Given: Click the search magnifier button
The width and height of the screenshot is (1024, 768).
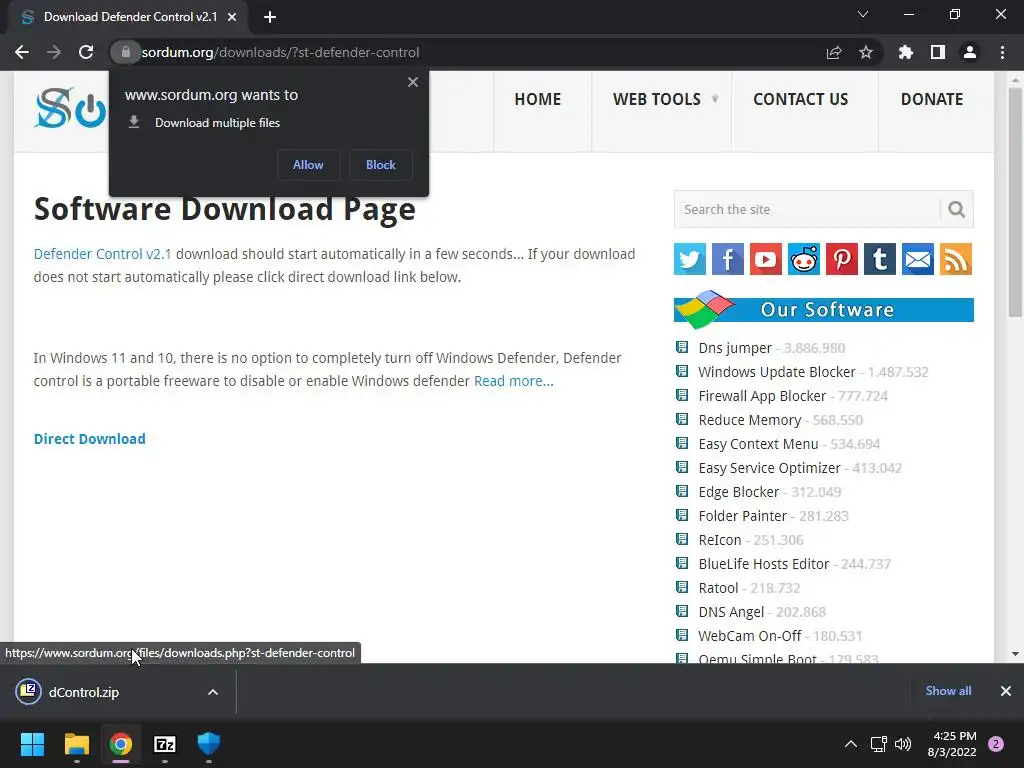Looking at the screenshot, I should 957,210.
